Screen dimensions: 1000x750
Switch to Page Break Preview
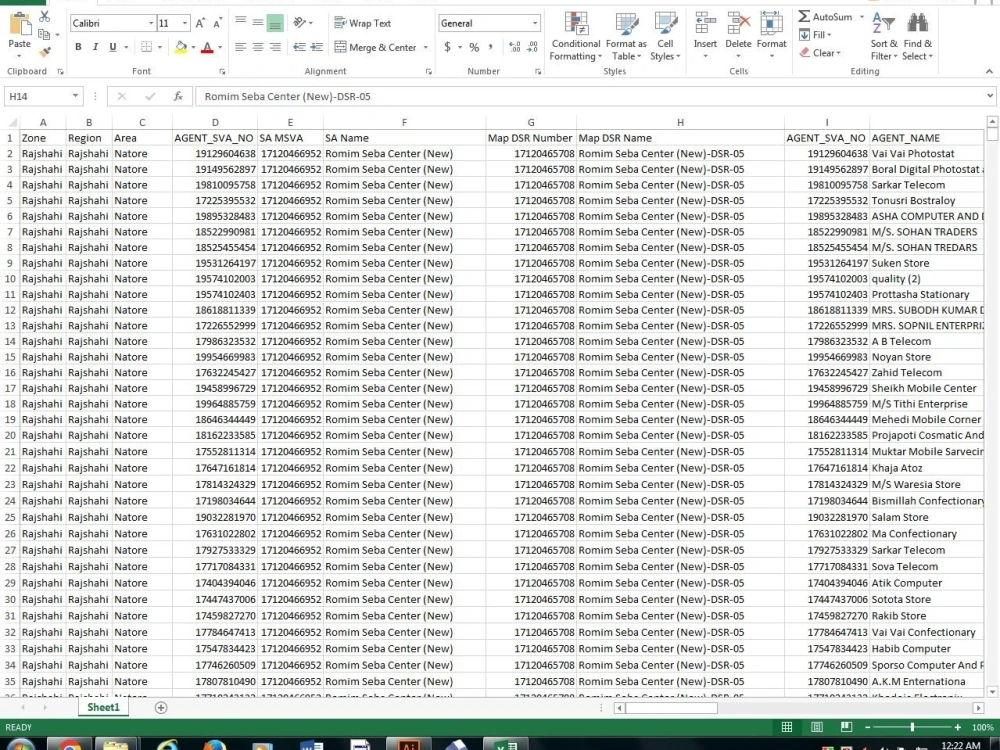coord(846,727)
